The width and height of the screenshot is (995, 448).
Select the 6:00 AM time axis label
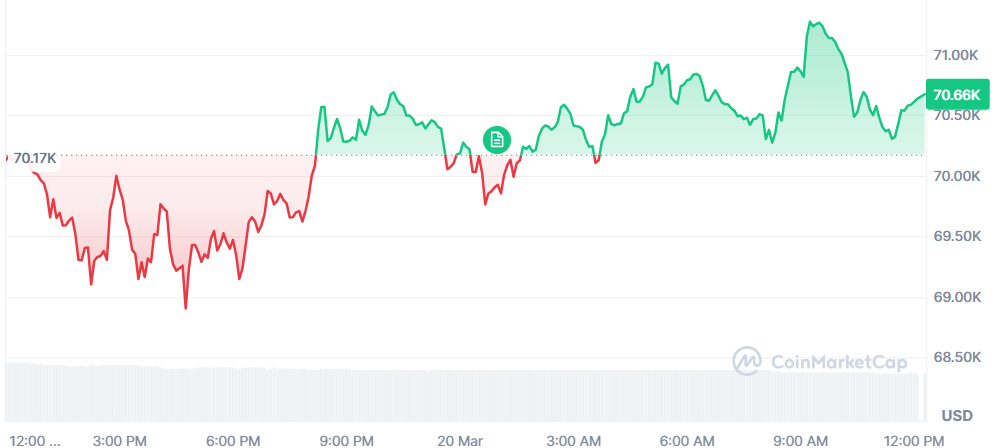pyautogui.click(x=690, y=440)
